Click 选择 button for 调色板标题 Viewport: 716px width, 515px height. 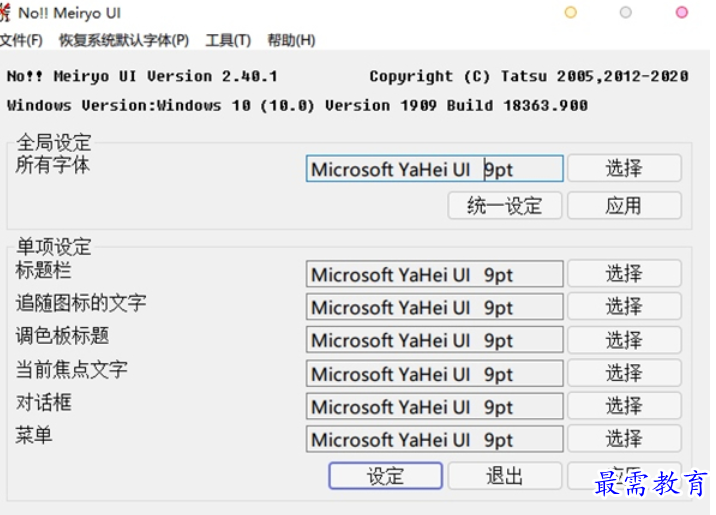point(624,340)
